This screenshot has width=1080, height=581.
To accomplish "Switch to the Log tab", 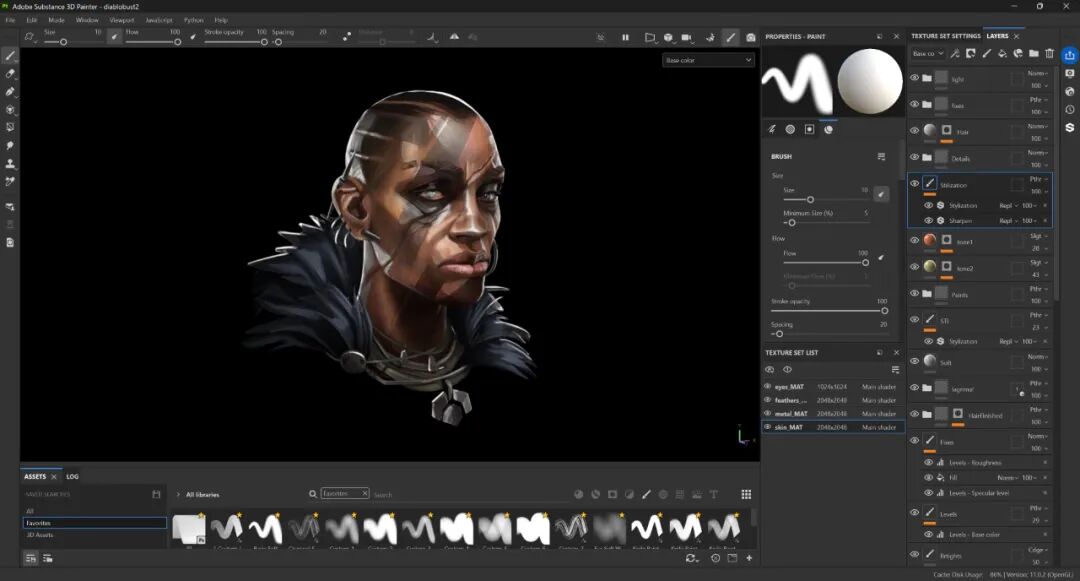I will pos(72,476).
